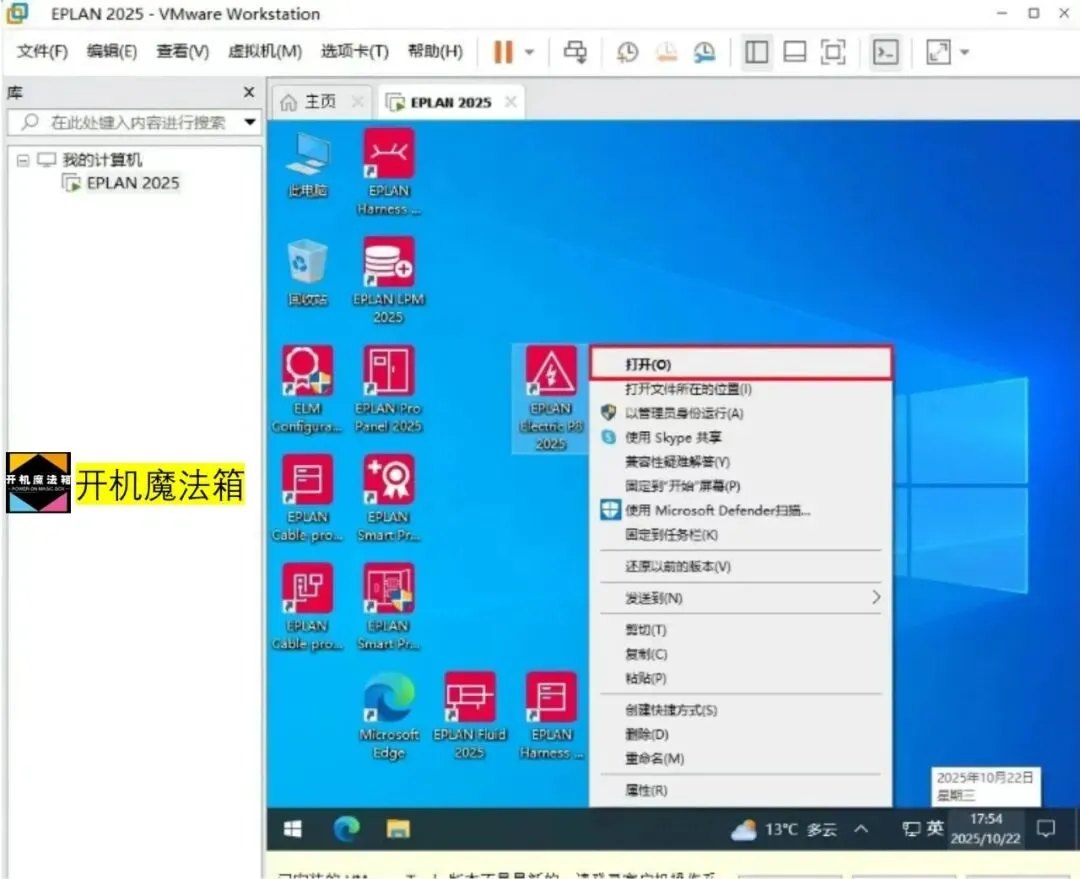Select the 回收站 recycle bin icon

307,273
